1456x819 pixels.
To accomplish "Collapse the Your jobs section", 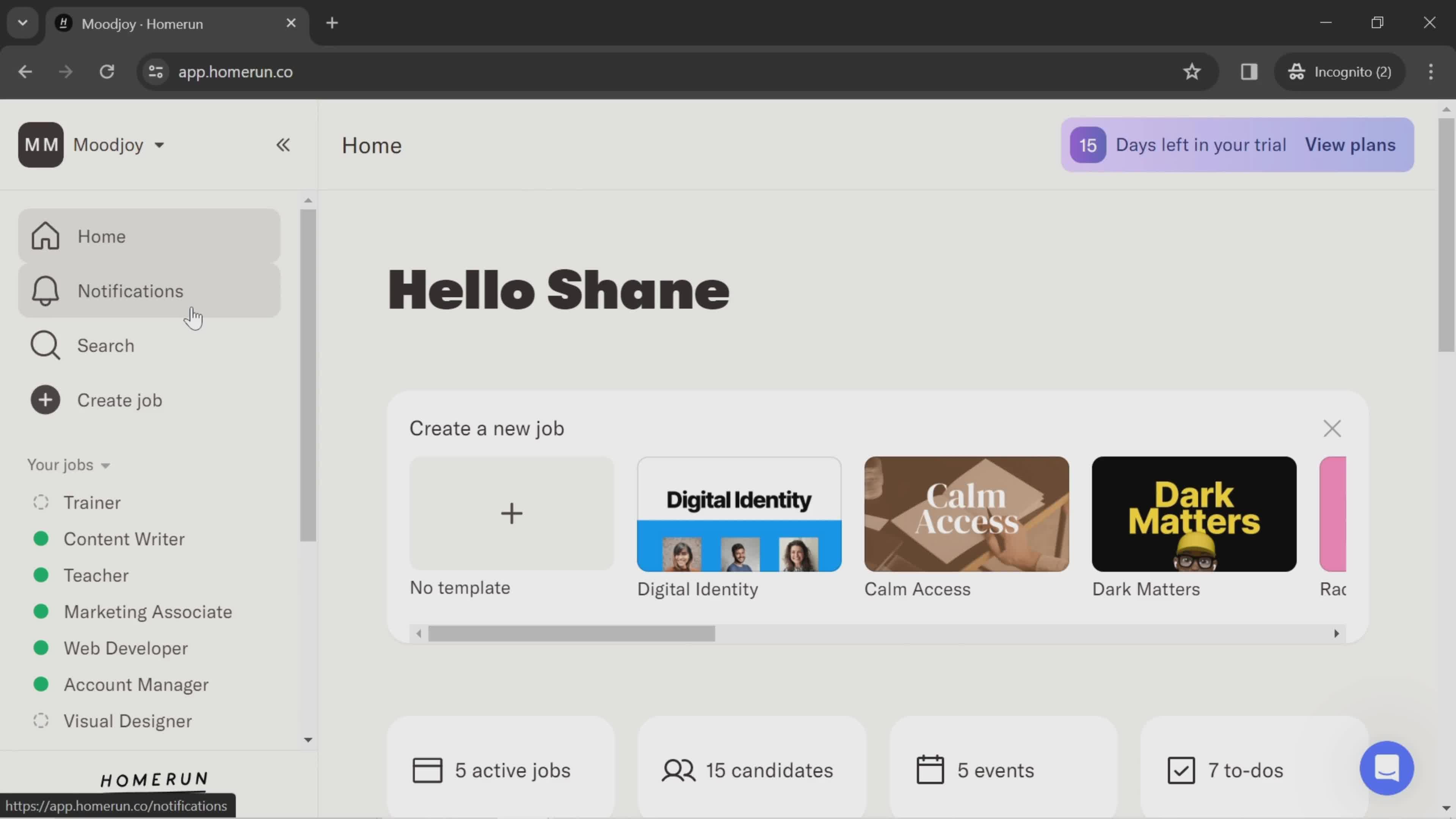I will coord(68,464).
